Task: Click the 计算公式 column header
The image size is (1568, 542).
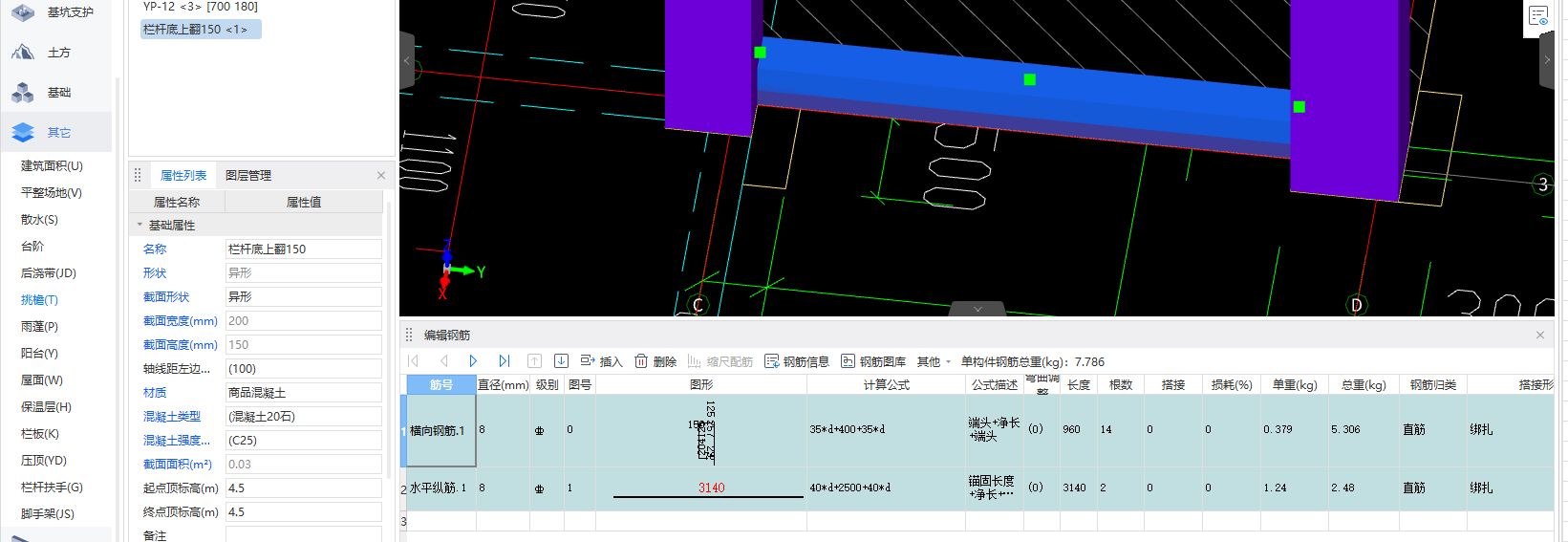Action: (x=887, y=384)
